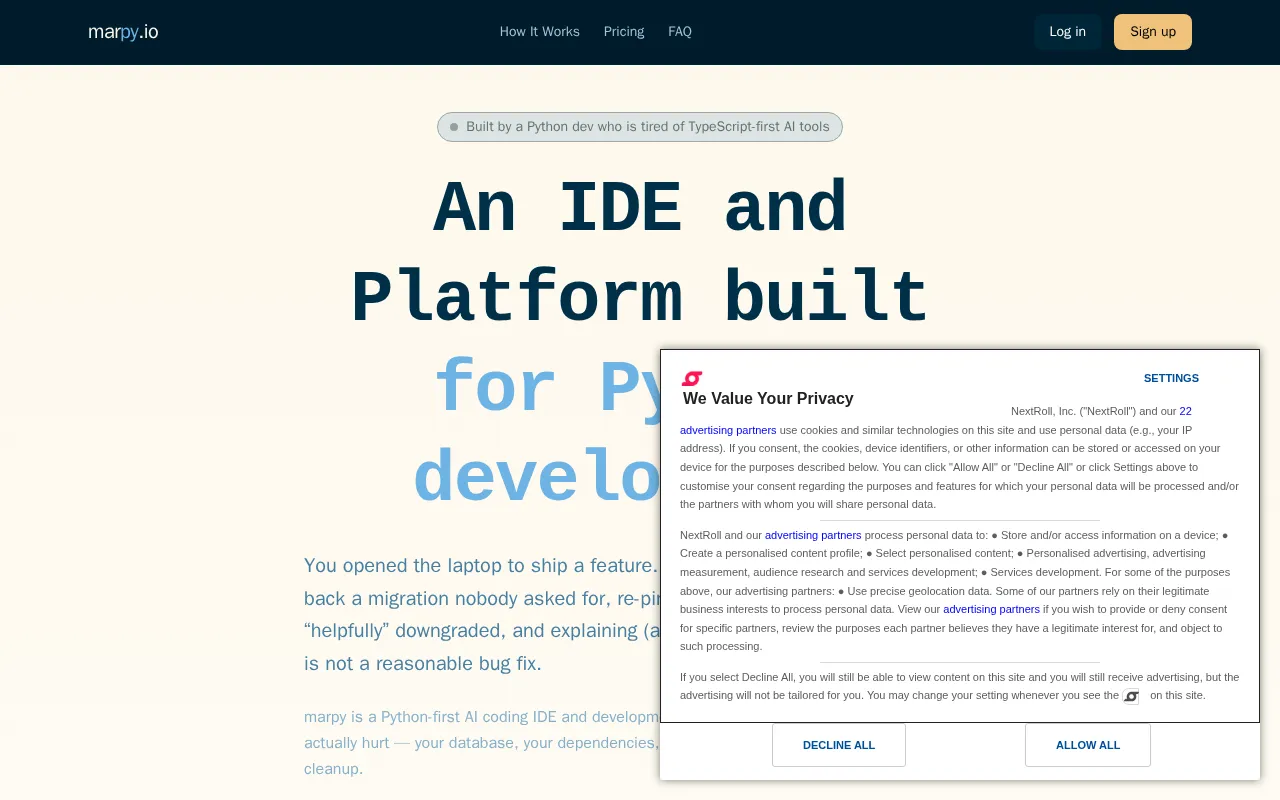
Task: Click 'is not a reasonable bug fix.' text
Action: [x=423, y=664]
